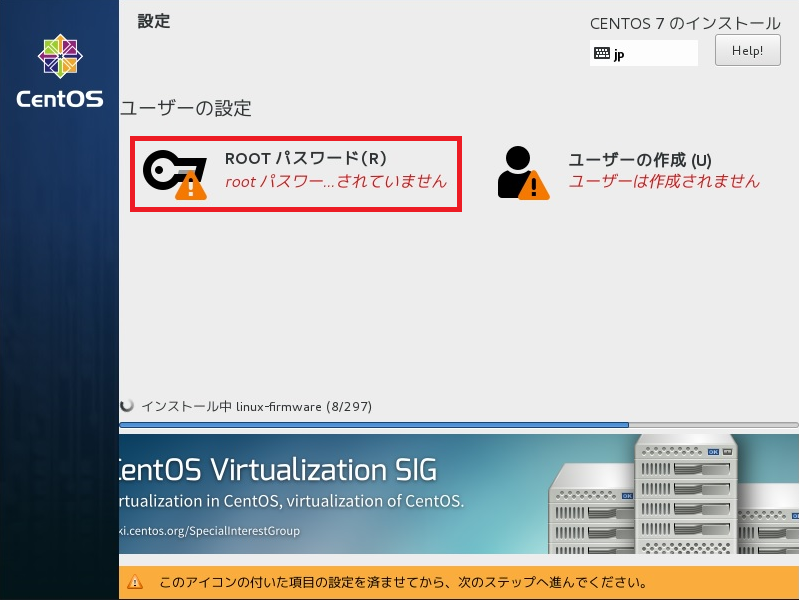Click the ROOT password key icon
Image resolution: width=799 pixels, height=600 pixels.
pyautogui.click(x=175, y=174)
